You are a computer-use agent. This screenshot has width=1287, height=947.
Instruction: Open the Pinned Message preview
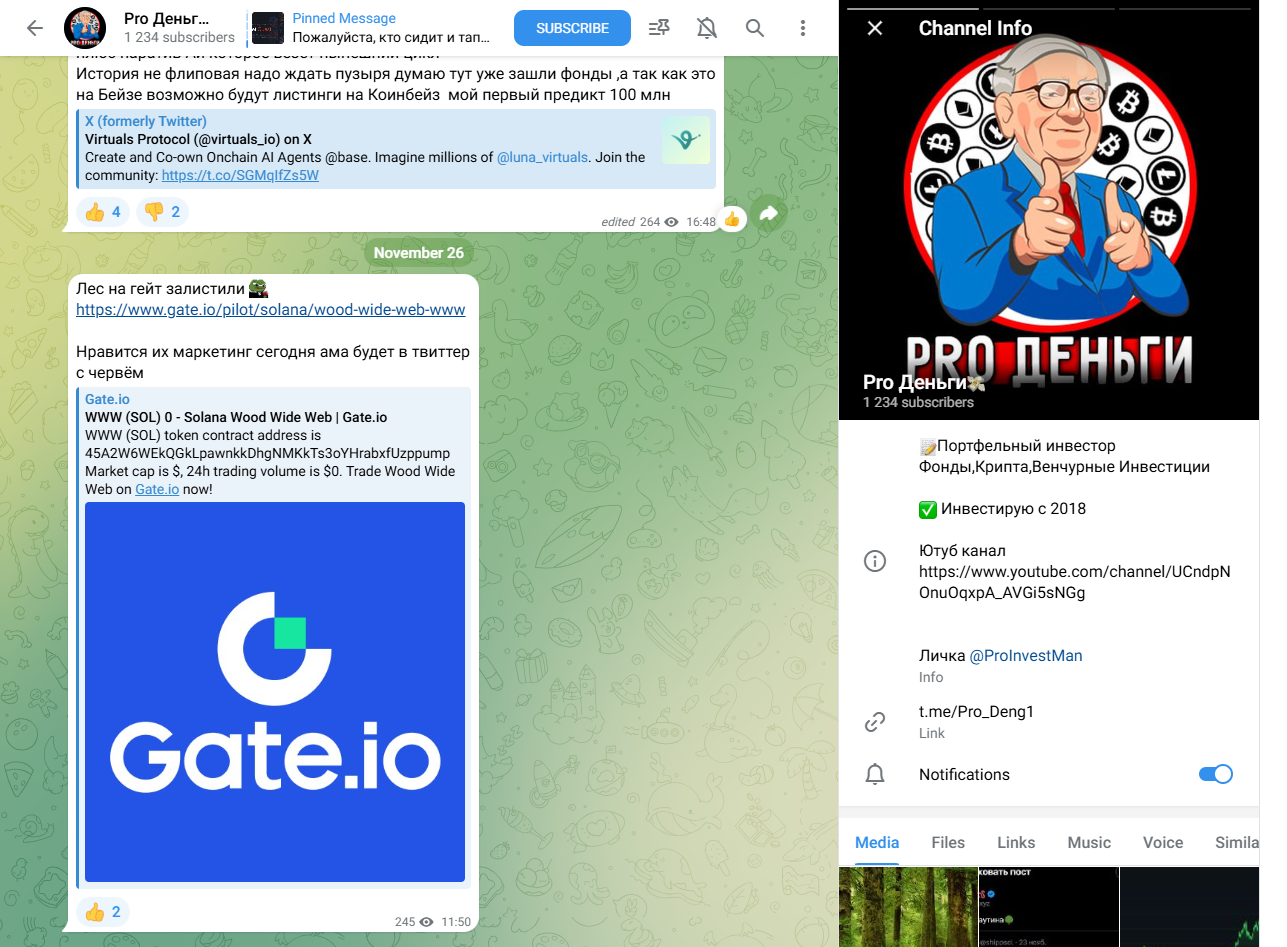point(373,28)
